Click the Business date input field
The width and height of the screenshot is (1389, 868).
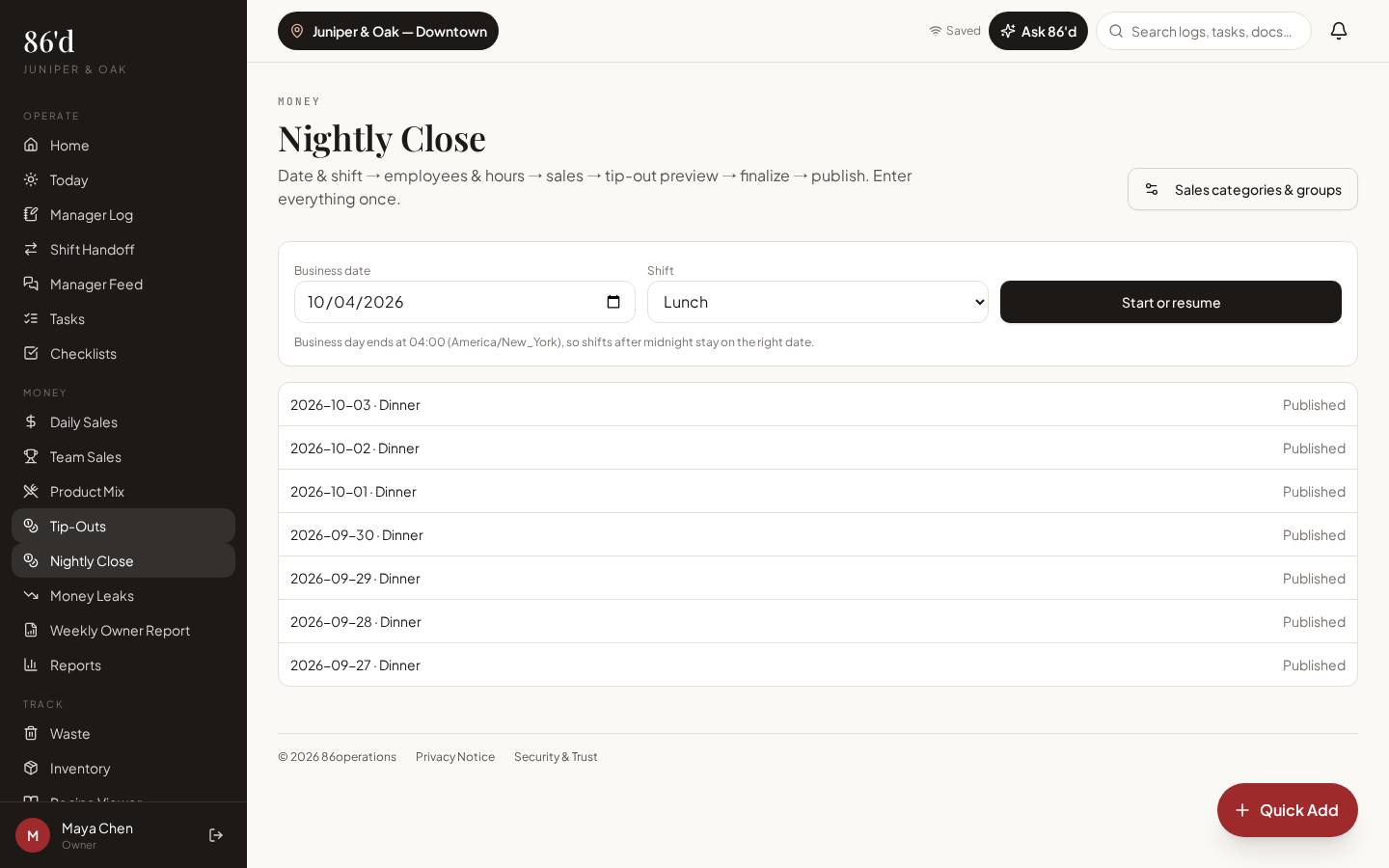click(x=465, y=302)
